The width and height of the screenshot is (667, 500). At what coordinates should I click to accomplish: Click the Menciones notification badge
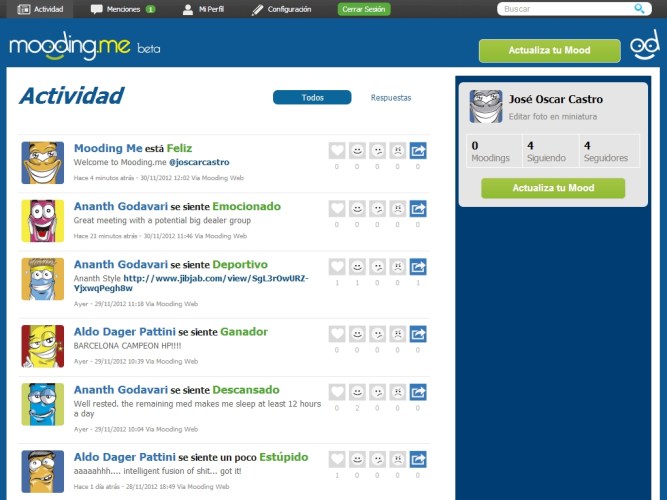point(150,9)
